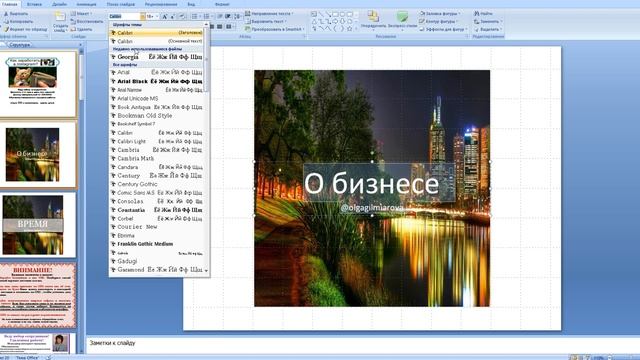
Task: Open the Select (Выделить) menu
Action: click(x=488, y=29)
